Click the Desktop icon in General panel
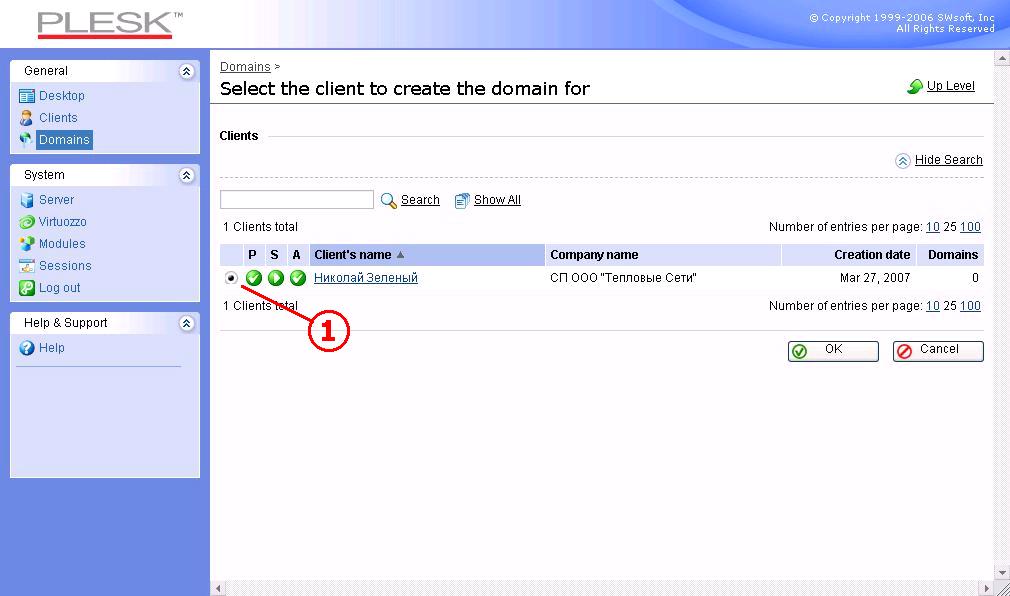Screen dimensions: 1010x596 point(27,96)
